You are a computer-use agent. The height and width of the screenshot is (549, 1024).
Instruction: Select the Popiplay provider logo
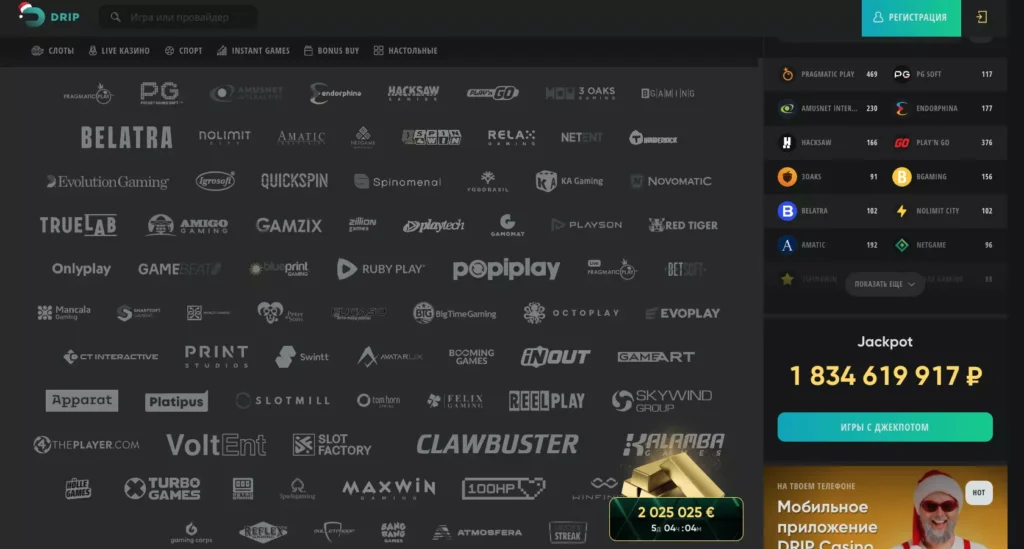pyautogui.click(x=506, y=269)
